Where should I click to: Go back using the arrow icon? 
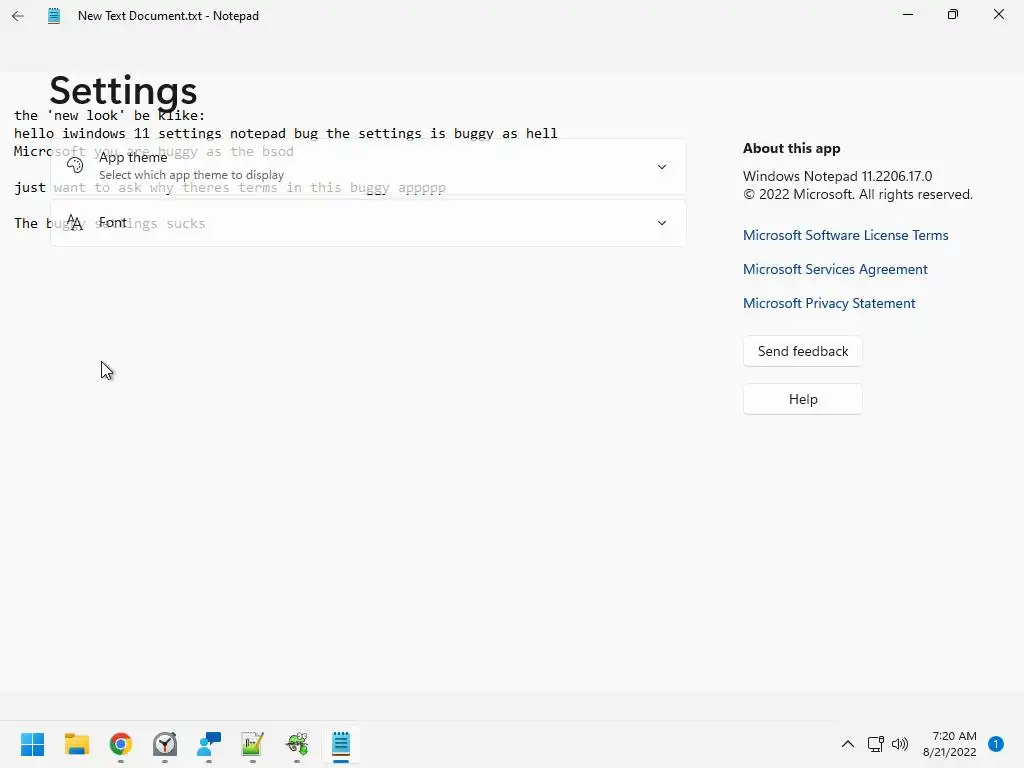pos(18,16)
